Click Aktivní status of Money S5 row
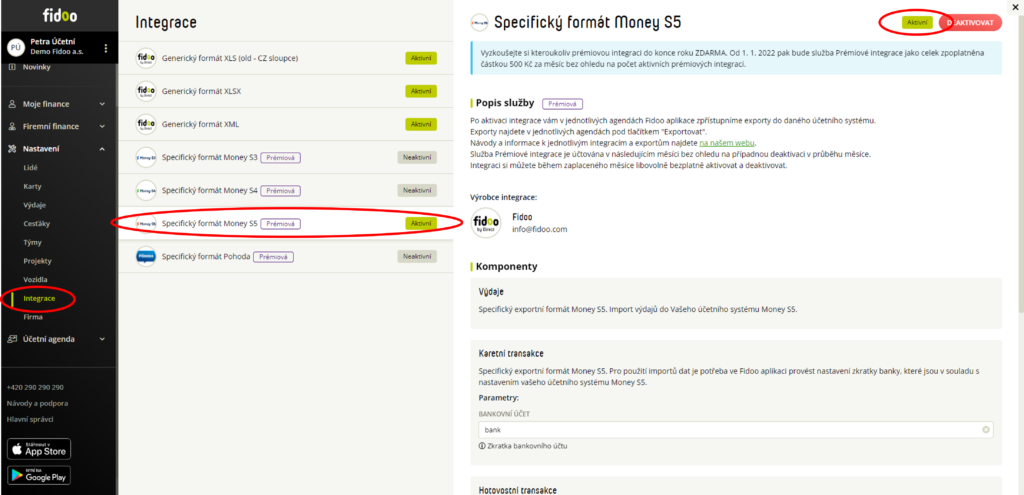The height and width of the screenshot is (495, 1024). pyautogui.click(x=421, y=223)
